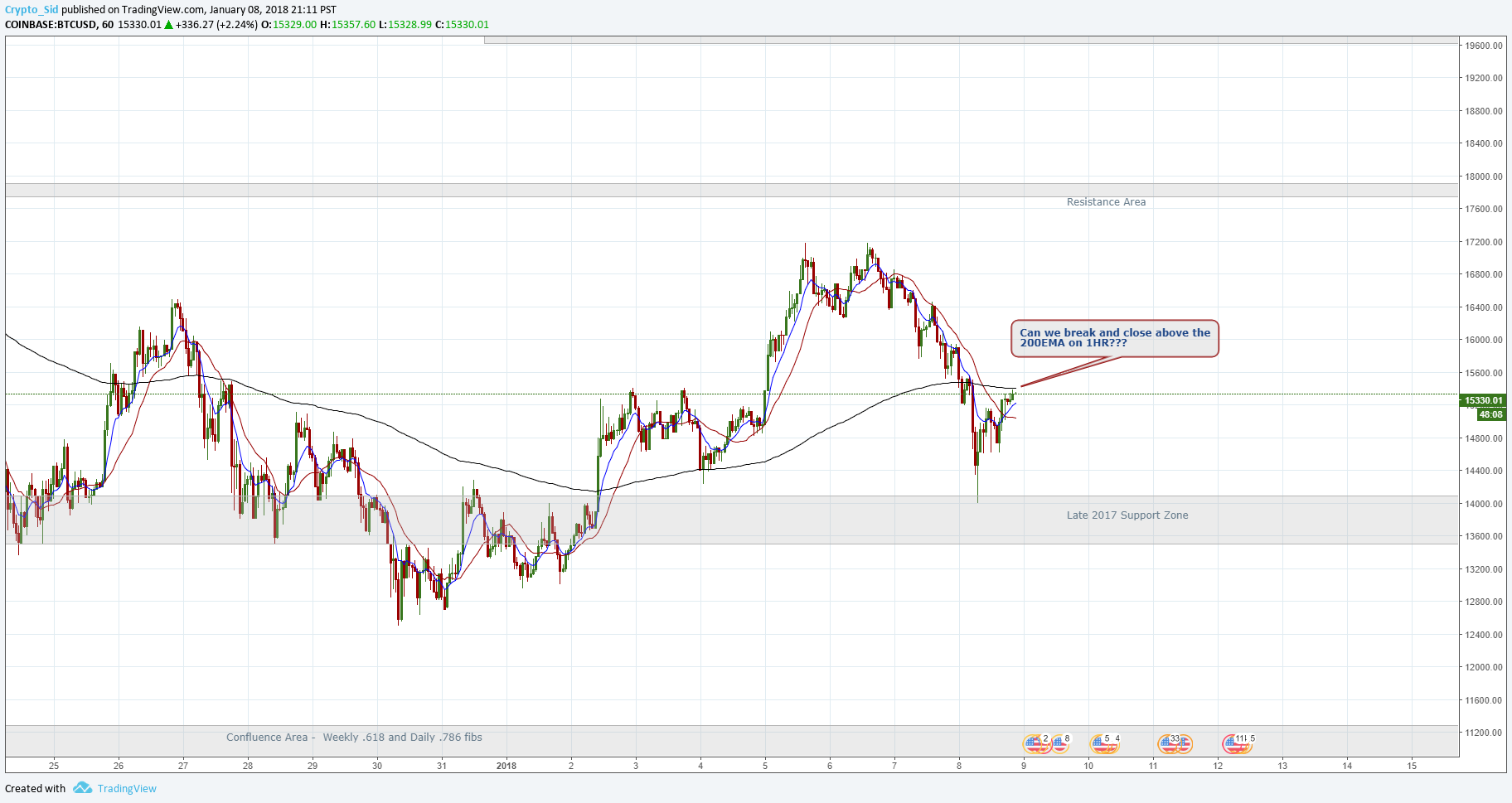Click the US economic event icon labeled 33
The height and width of the screenshot is (803, 1512).
[1169, 744]
